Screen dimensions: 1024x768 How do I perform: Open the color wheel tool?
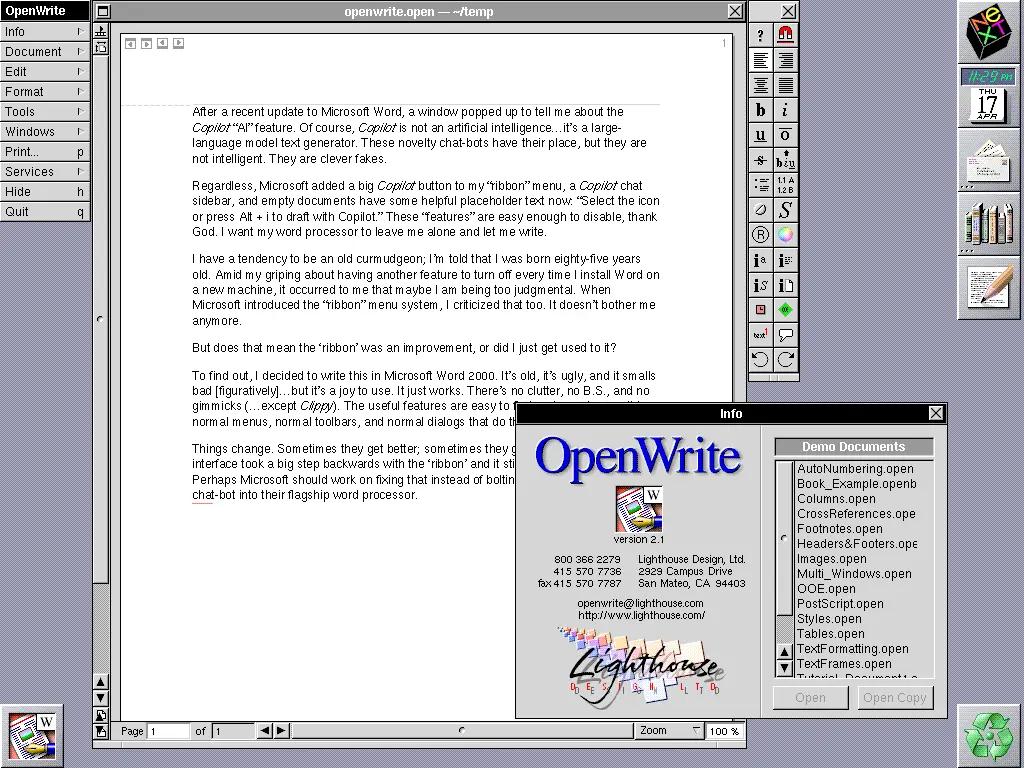coord(786,236)
